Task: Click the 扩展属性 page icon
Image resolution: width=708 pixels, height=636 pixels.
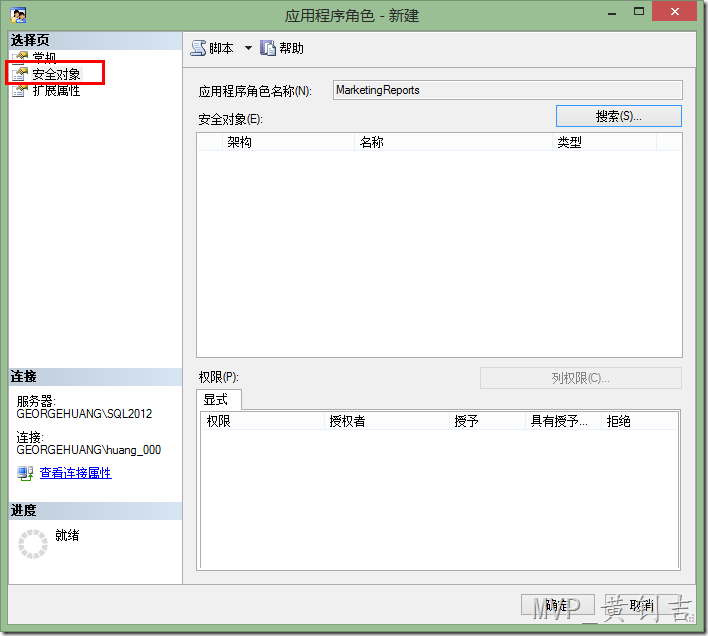Action: click(x=19, y=91)
